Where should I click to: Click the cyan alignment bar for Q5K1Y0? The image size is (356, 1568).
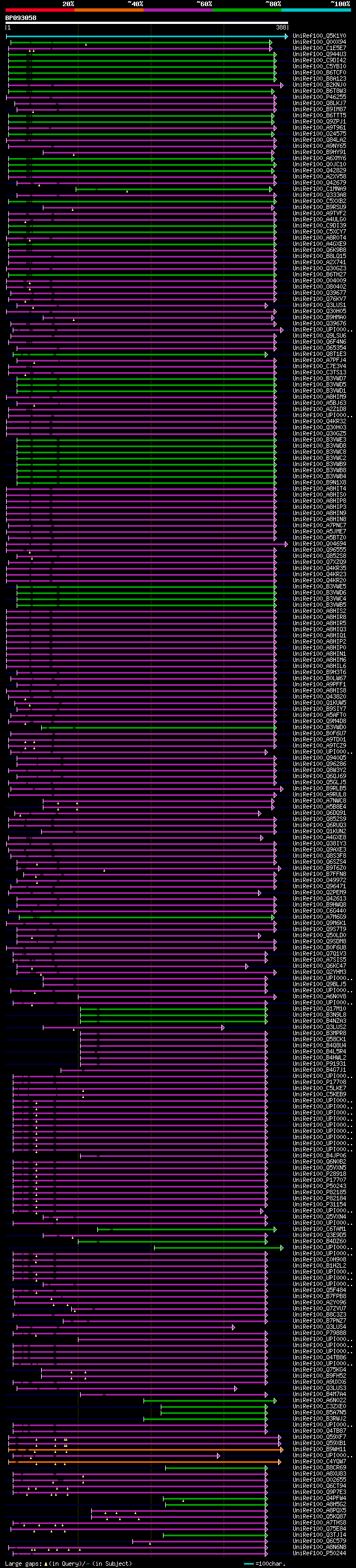click(x=147, y=36)
